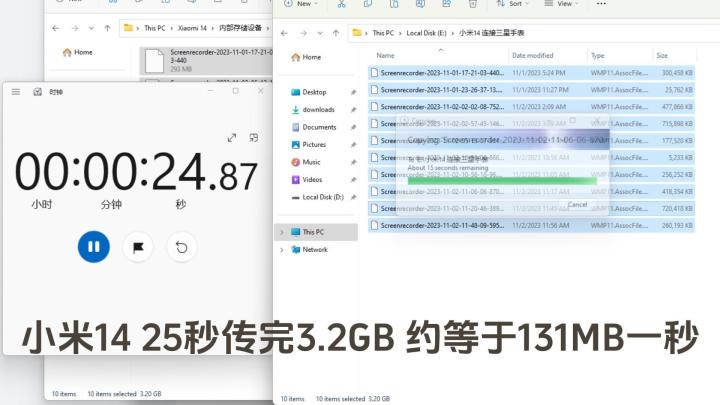
Task: Expand the This PC tree node
Action: pyautogui.click(x=281, y=232)
